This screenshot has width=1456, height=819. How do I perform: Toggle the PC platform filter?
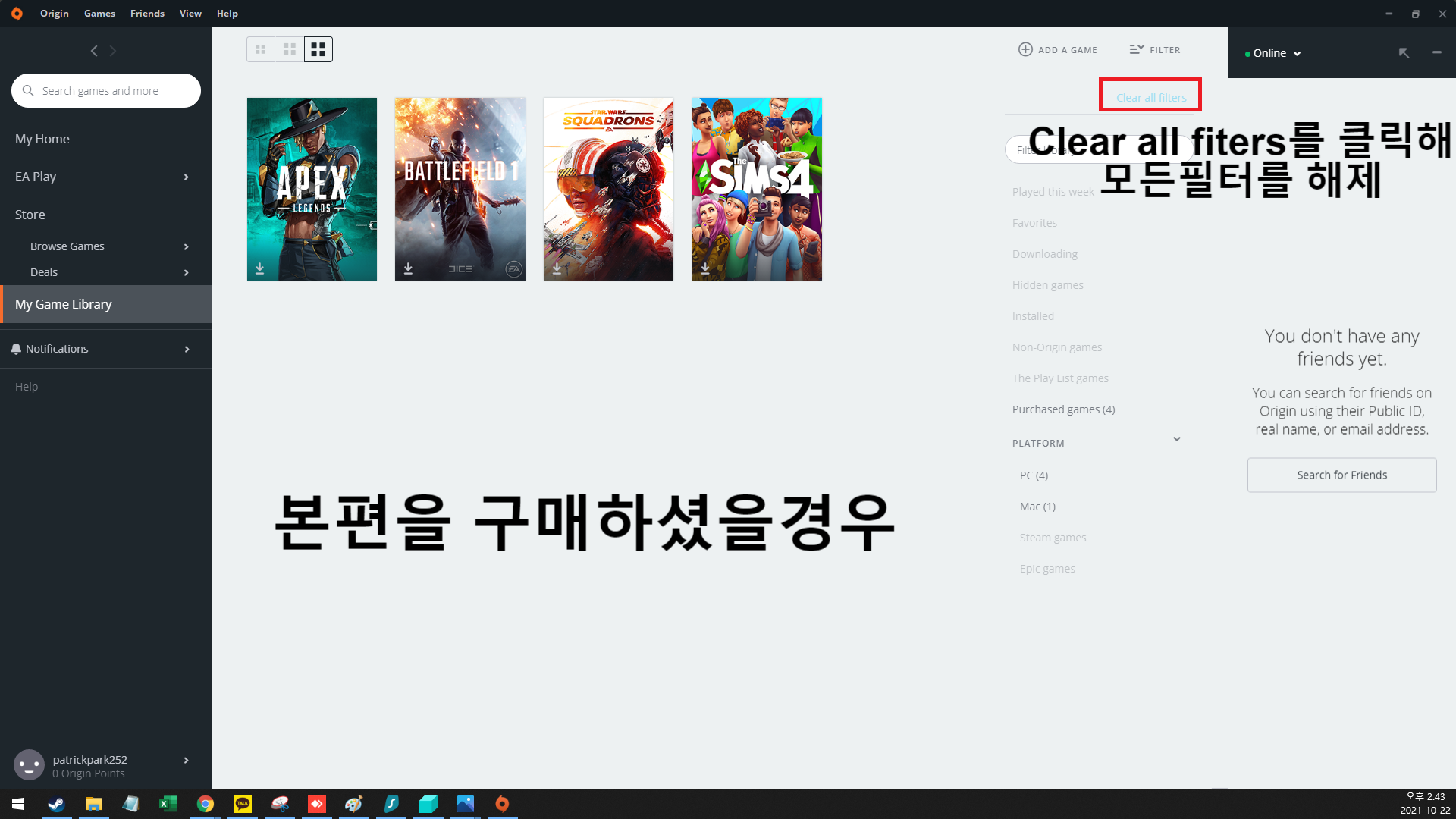1034,475
